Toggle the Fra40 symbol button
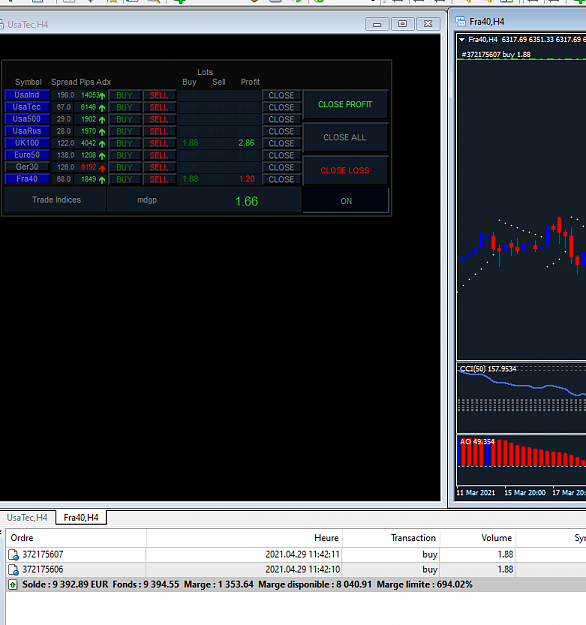Viewport: 586px width, 625px height. tap(27, 179)
